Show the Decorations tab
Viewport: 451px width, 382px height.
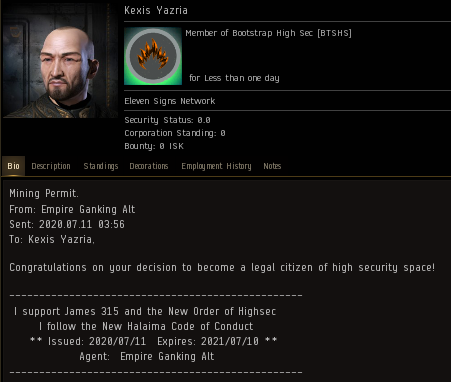pyautogui.click(x=149, y=166)
